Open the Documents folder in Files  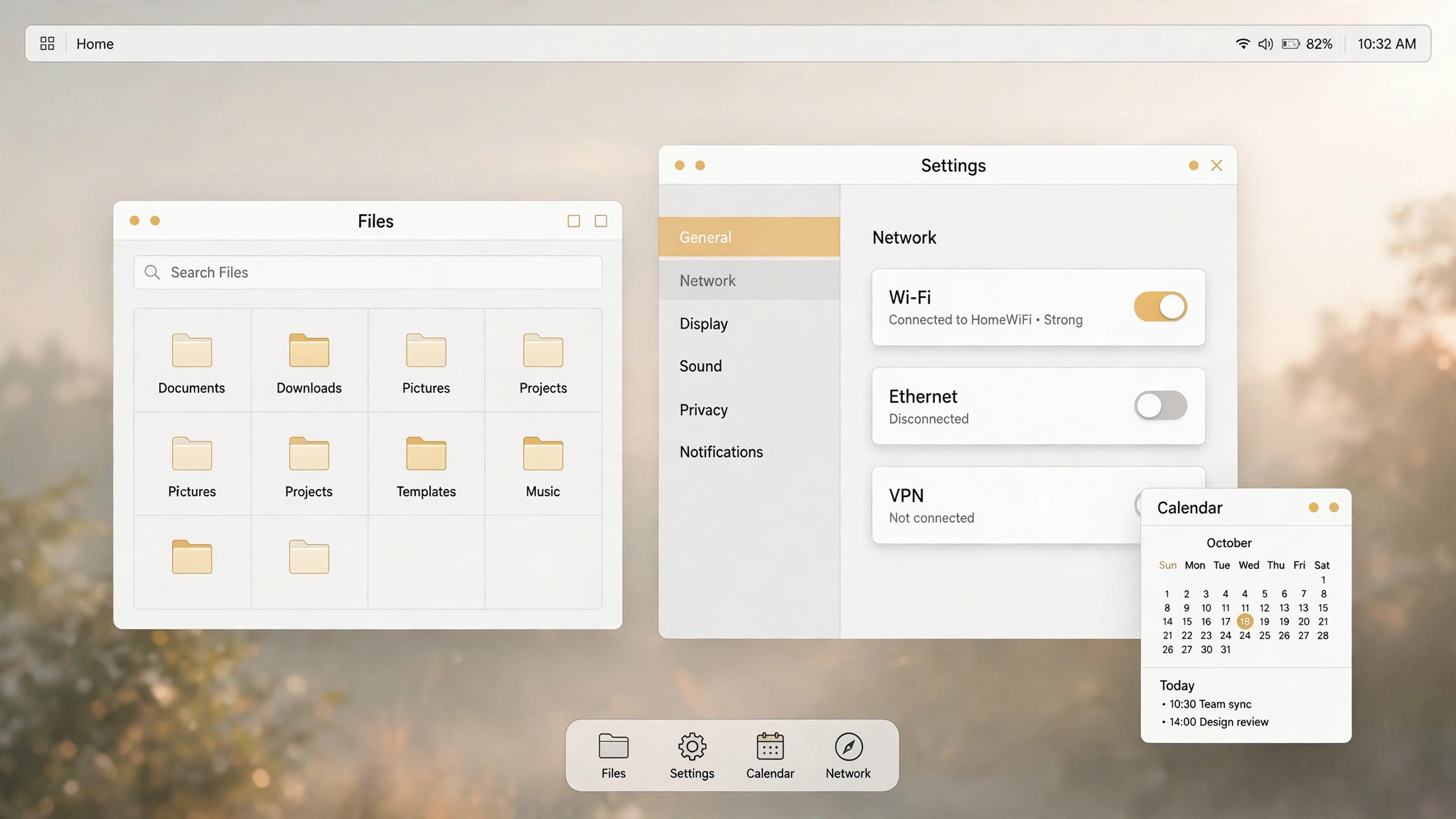tap(192, 362)
